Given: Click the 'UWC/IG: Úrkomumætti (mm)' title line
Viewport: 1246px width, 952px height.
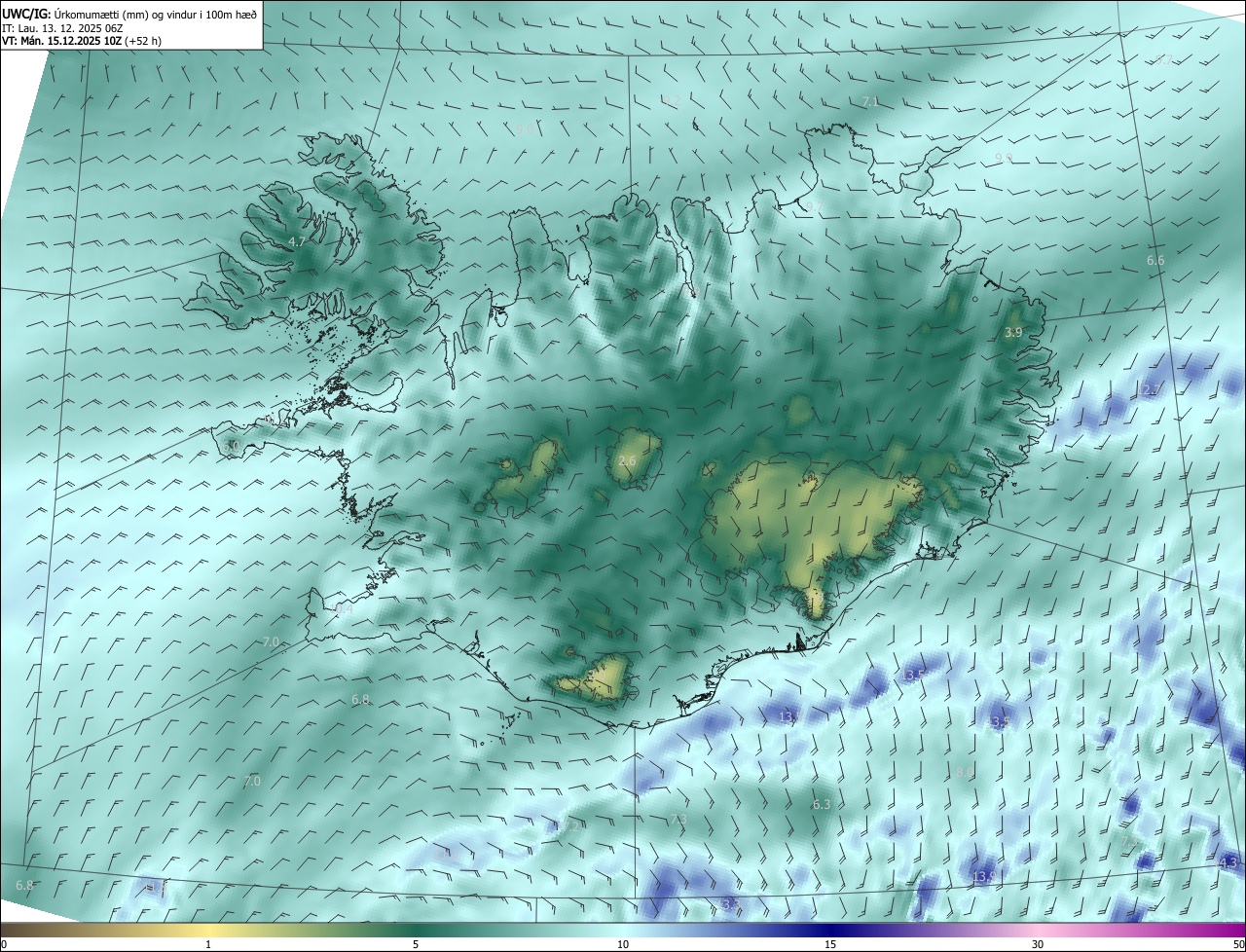Looking at the screenshot, I should (129, 14).
